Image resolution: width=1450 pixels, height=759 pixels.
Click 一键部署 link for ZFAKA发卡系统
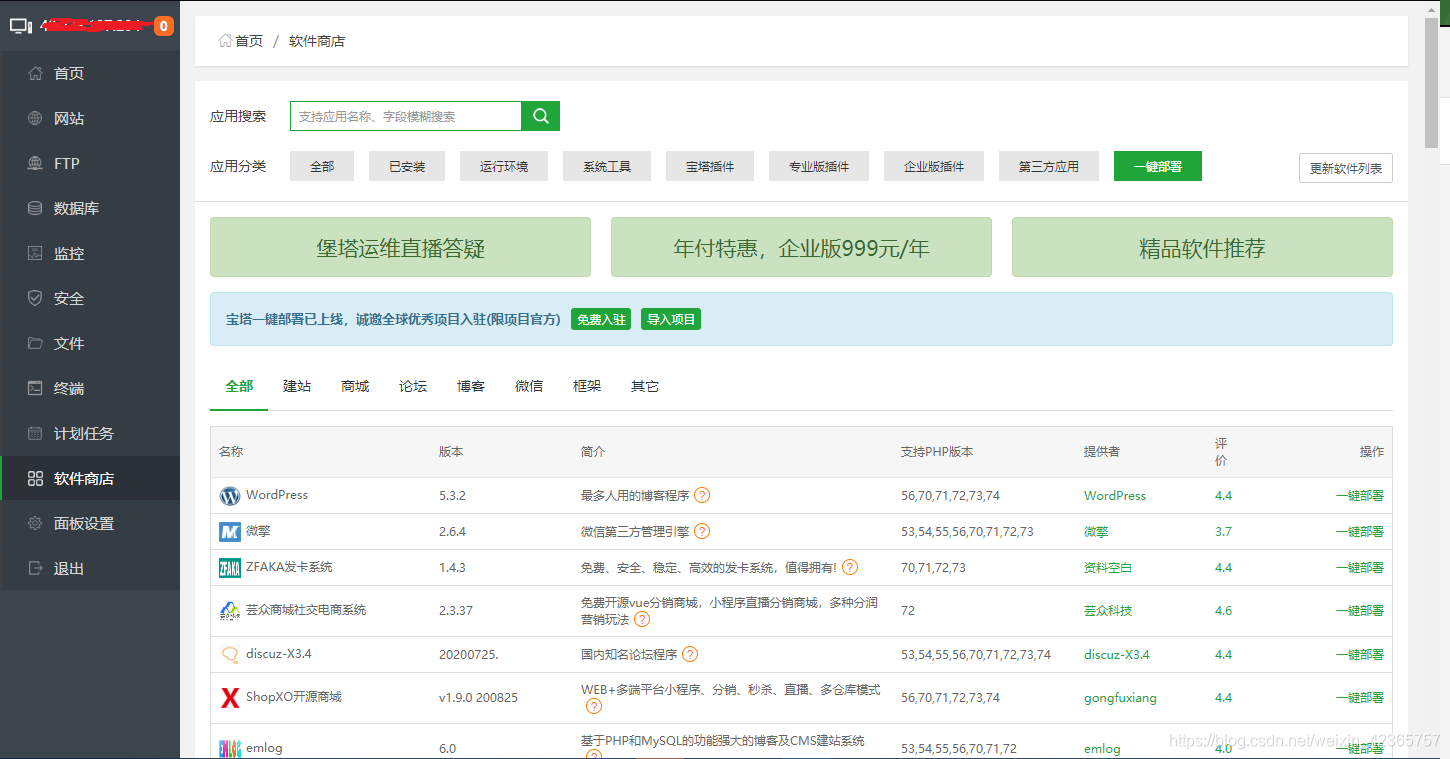(x=1360, y=567)
